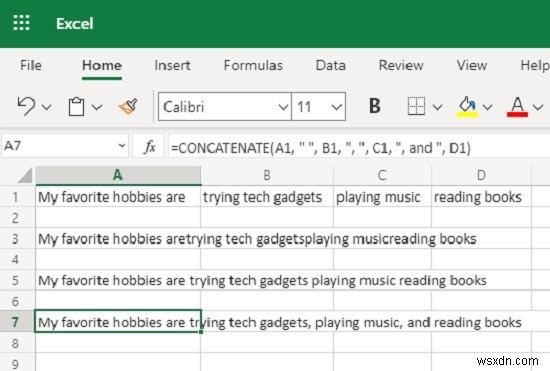
Task: Expand the Name Box dropdown arrow
Action: (122, 145)
